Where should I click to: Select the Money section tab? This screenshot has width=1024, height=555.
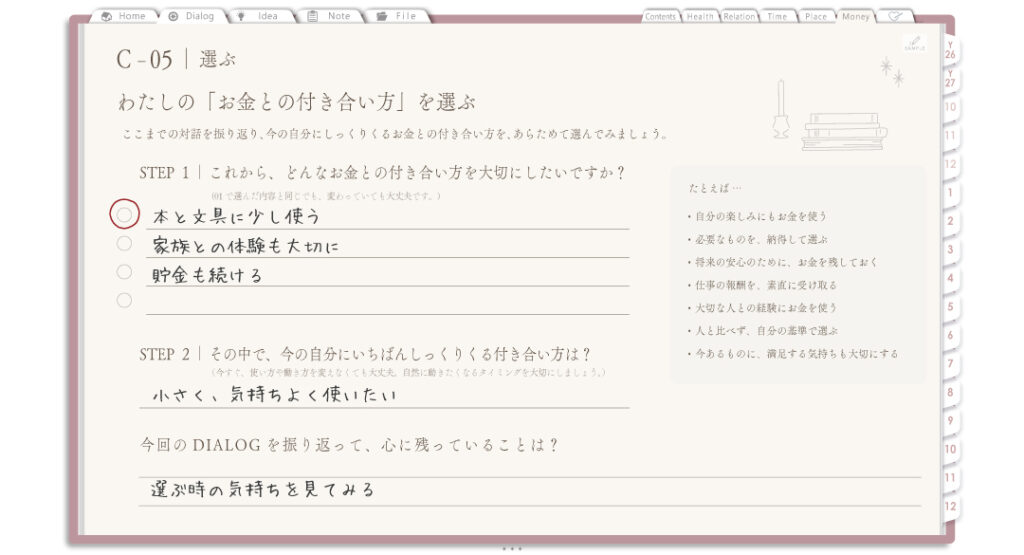point(856,16)
